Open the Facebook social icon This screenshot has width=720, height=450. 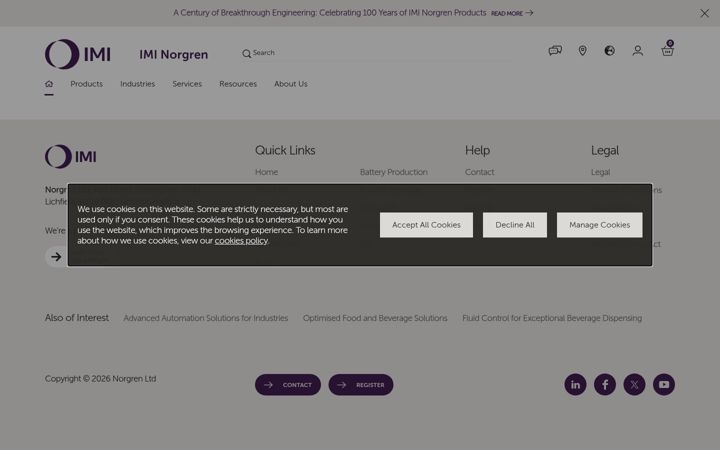[x=605, y=384]
